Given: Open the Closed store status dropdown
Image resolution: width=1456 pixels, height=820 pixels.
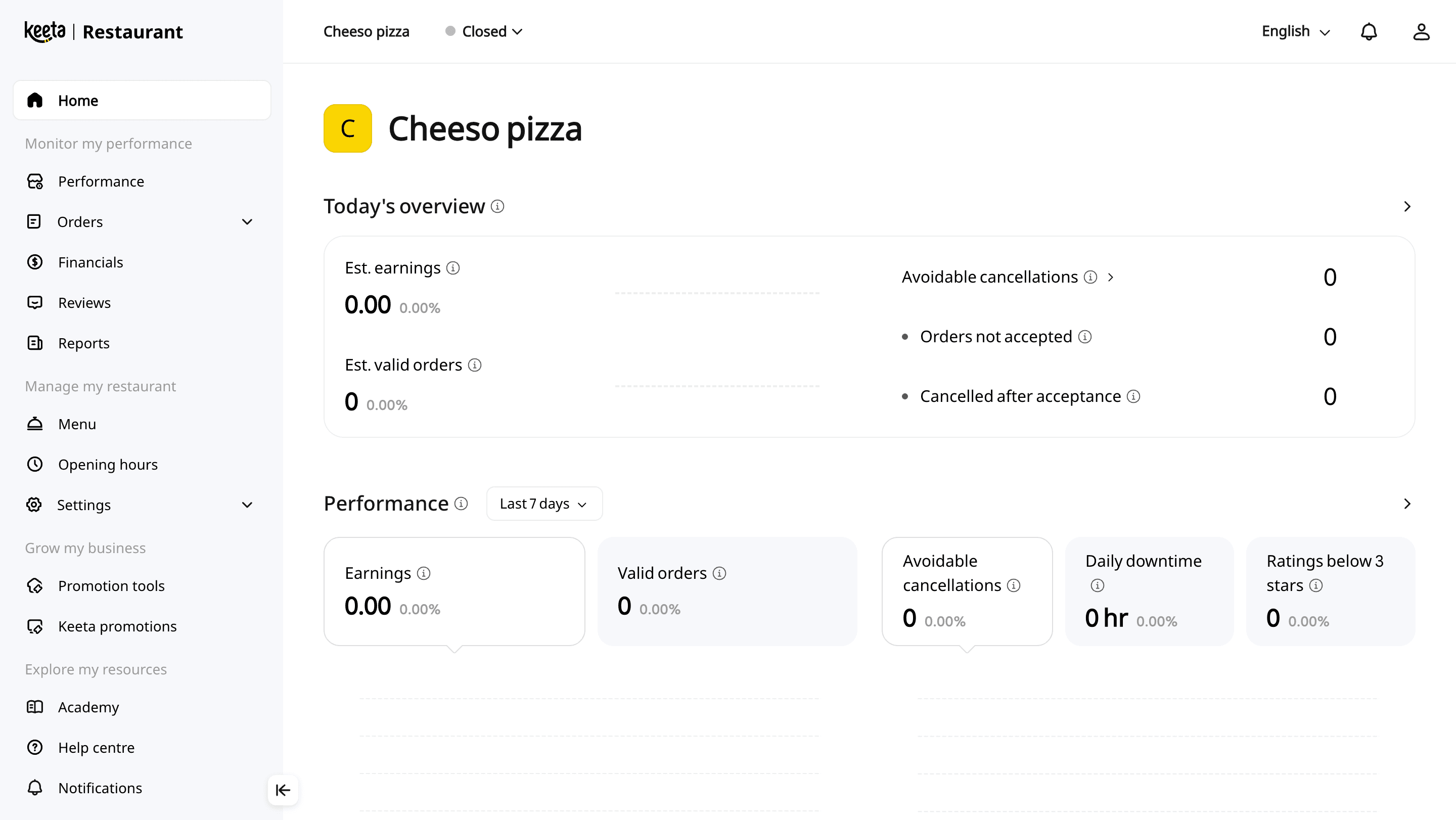Looking at the screenshot, I should point(484,32).
